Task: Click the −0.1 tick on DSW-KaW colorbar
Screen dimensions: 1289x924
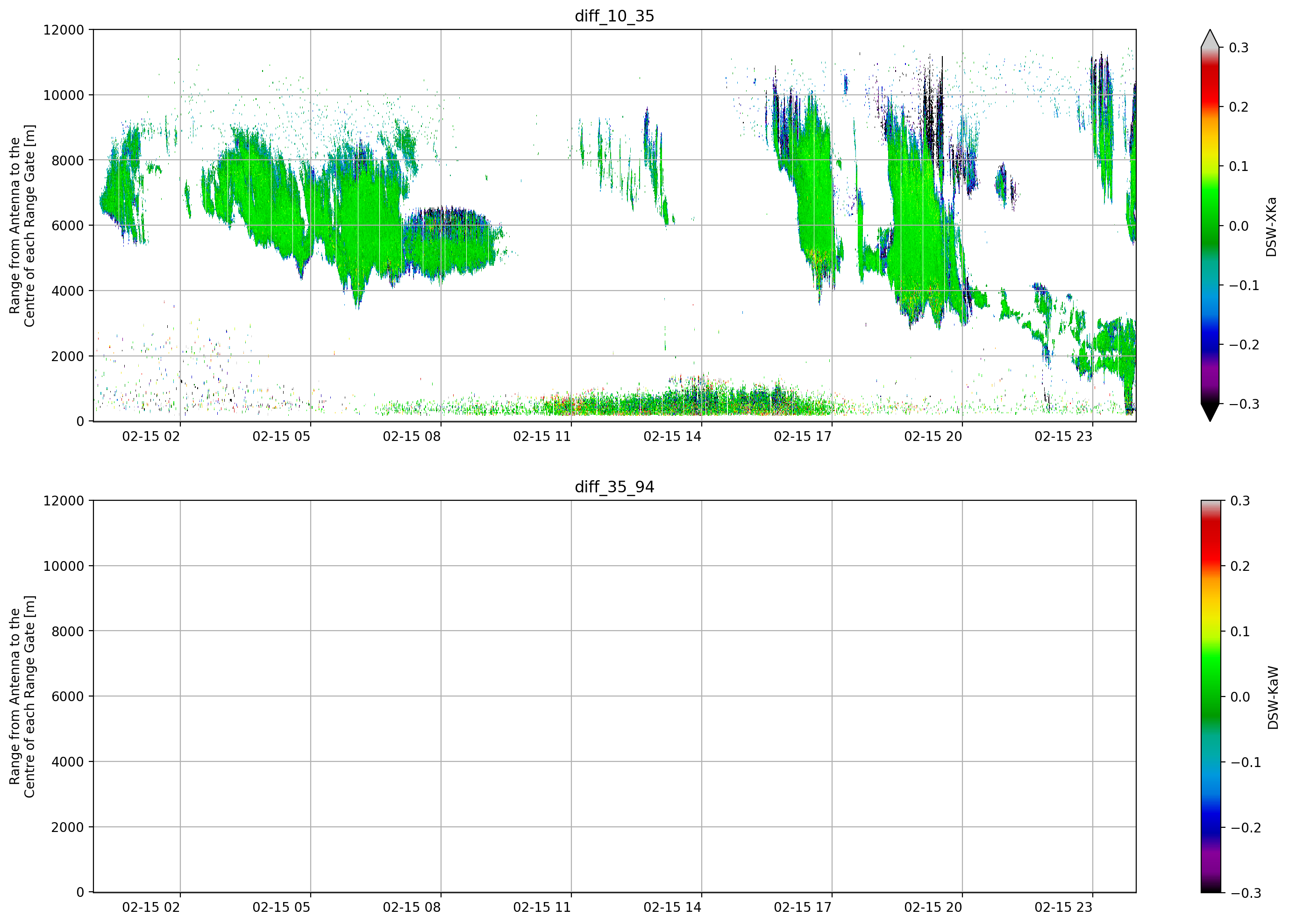Action: point(1246,763)
